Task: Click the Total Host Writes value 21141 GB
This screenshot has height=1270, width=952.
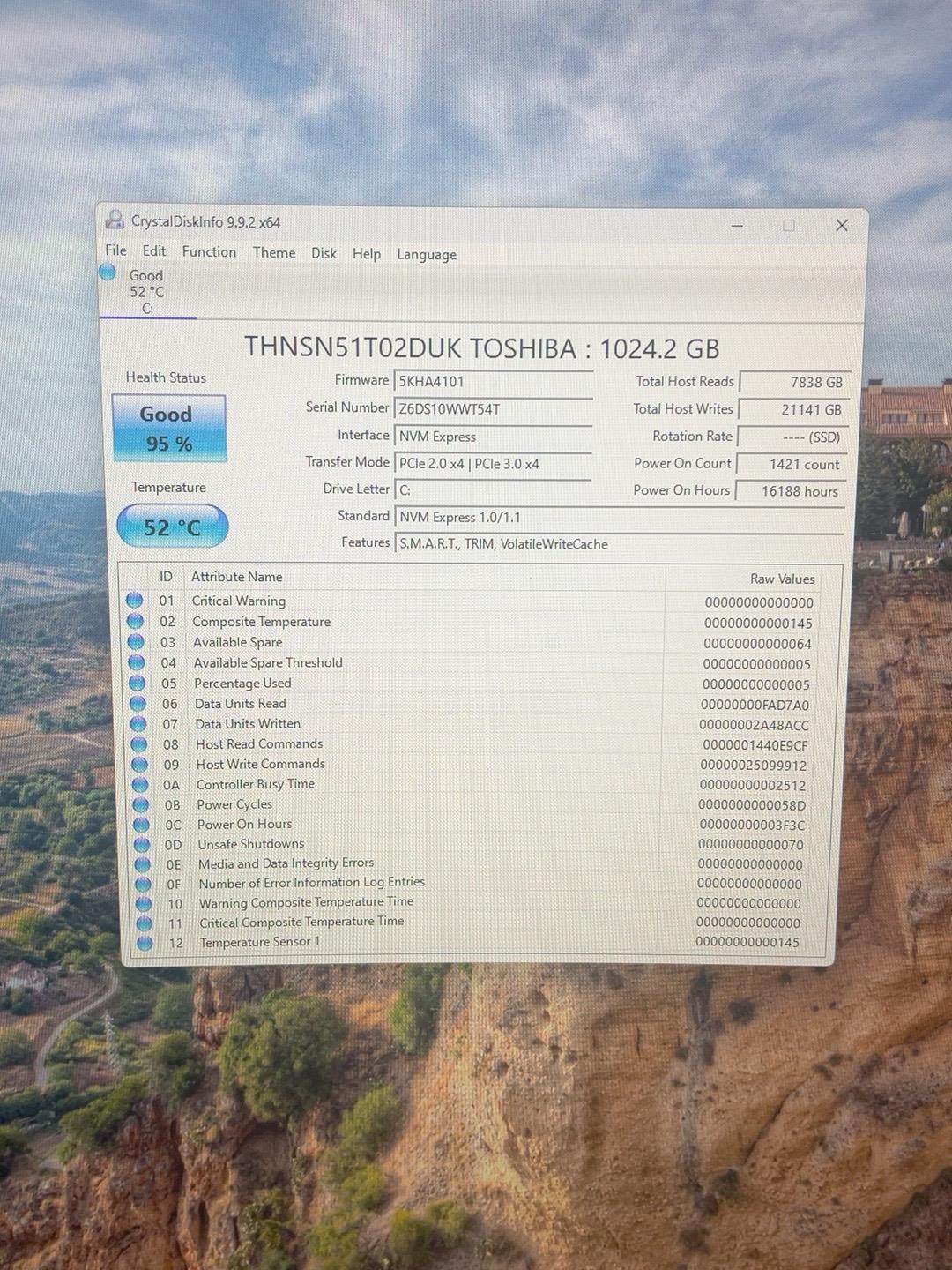Action: (x=792, y=409)
